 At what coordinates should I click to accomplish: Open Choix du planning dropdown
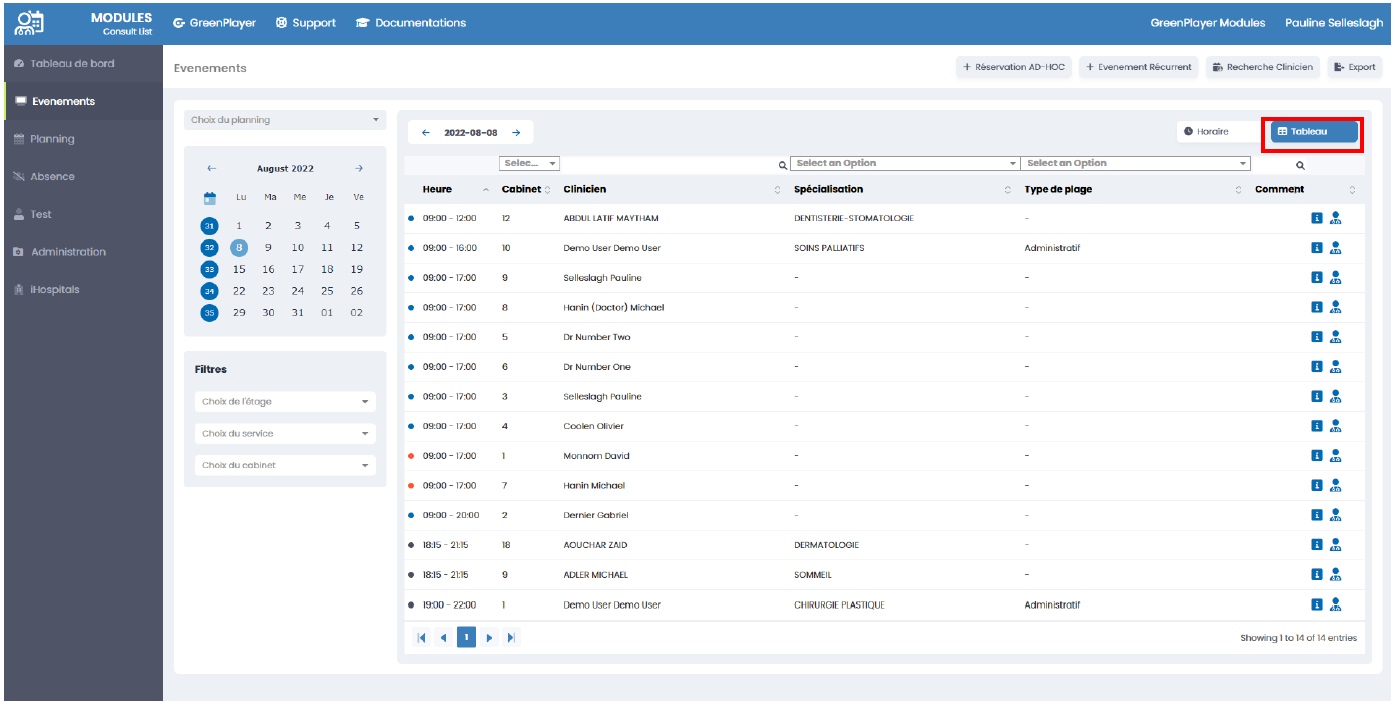[x=285, y=120]
